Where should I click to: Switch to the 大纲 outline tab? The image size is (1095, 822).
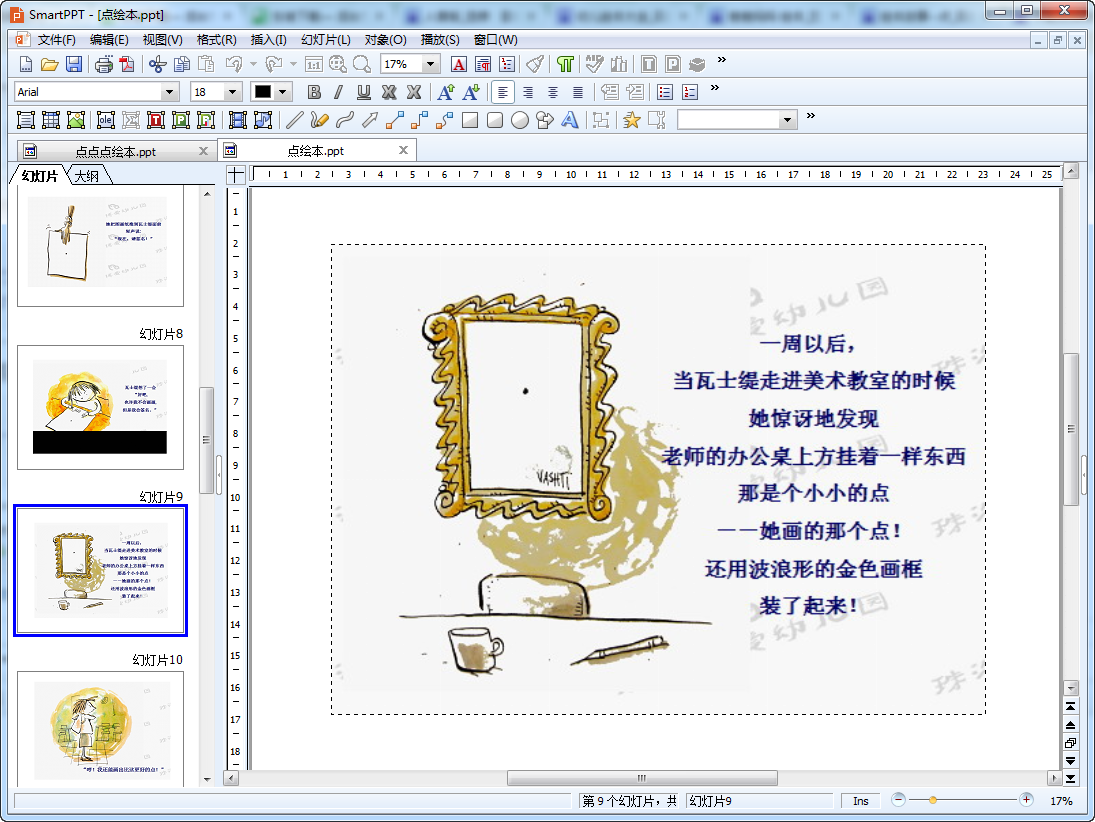tap(87, 176)
